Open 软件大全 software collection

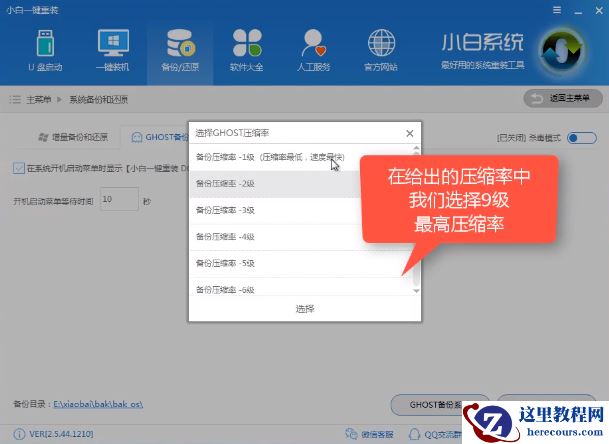(247, 51)
